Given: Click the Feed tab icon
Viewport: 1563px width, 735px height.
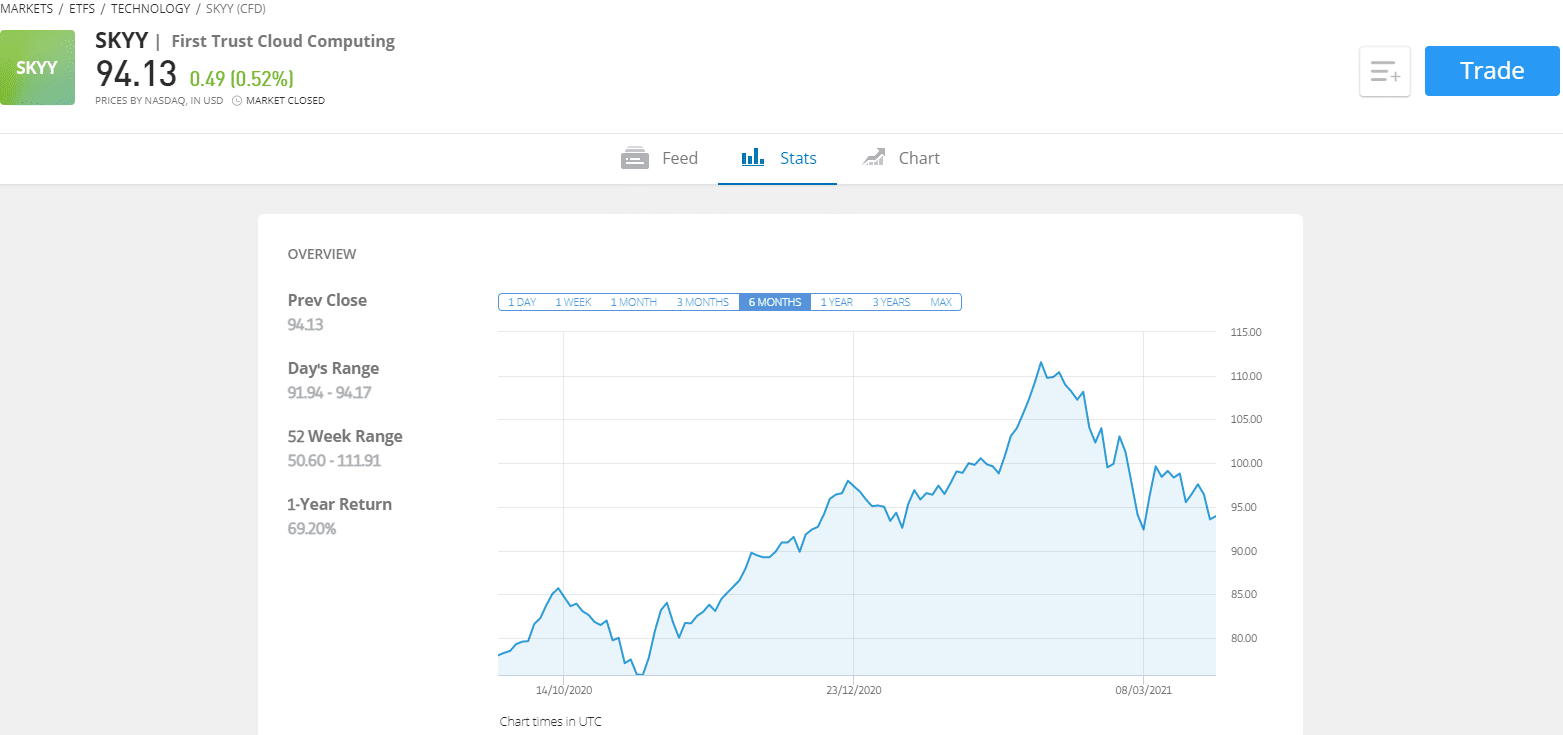Looking at the screenshot, I should point(636,158).
